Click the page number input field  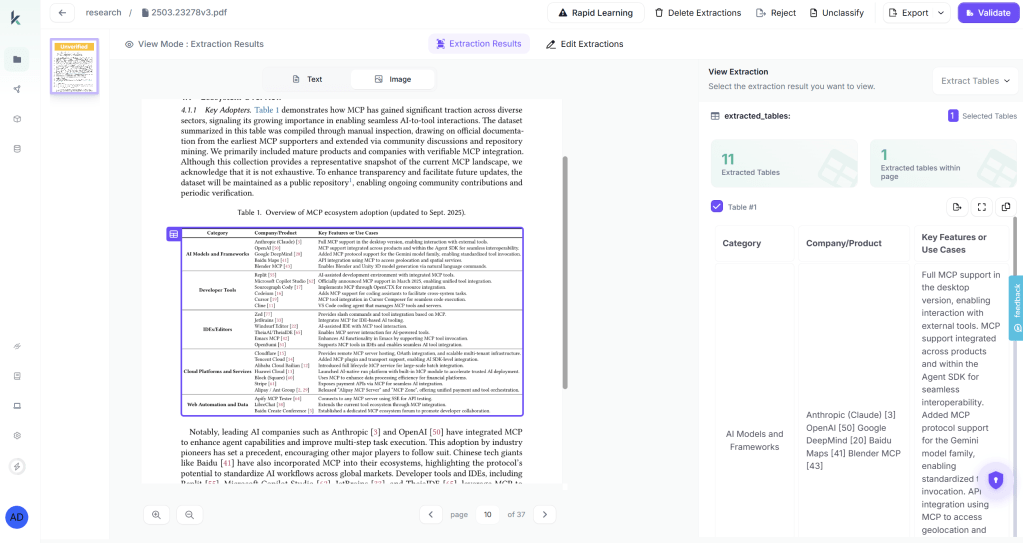pyautogui.click(x=487, y=514)
